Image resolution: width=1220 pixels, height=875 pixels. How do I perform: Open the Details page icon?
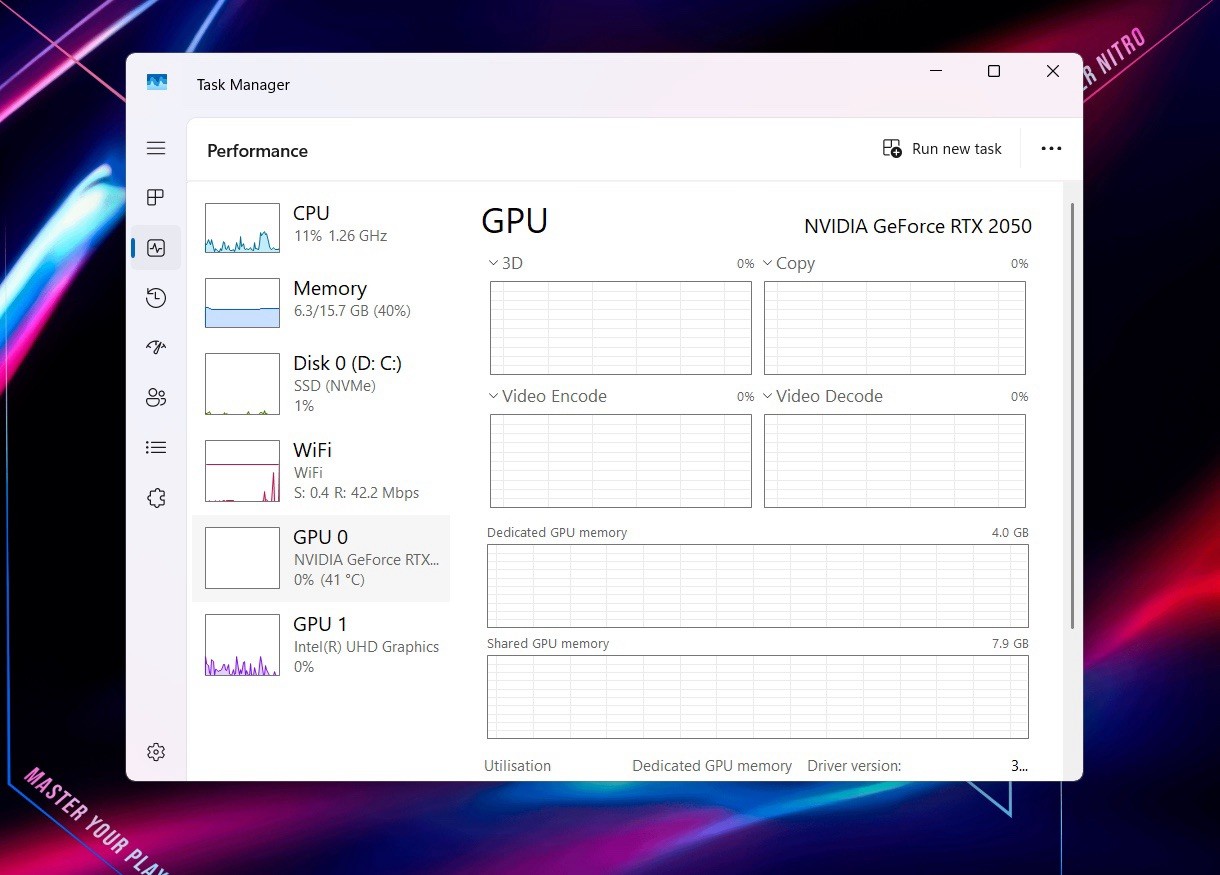(156, 448)
